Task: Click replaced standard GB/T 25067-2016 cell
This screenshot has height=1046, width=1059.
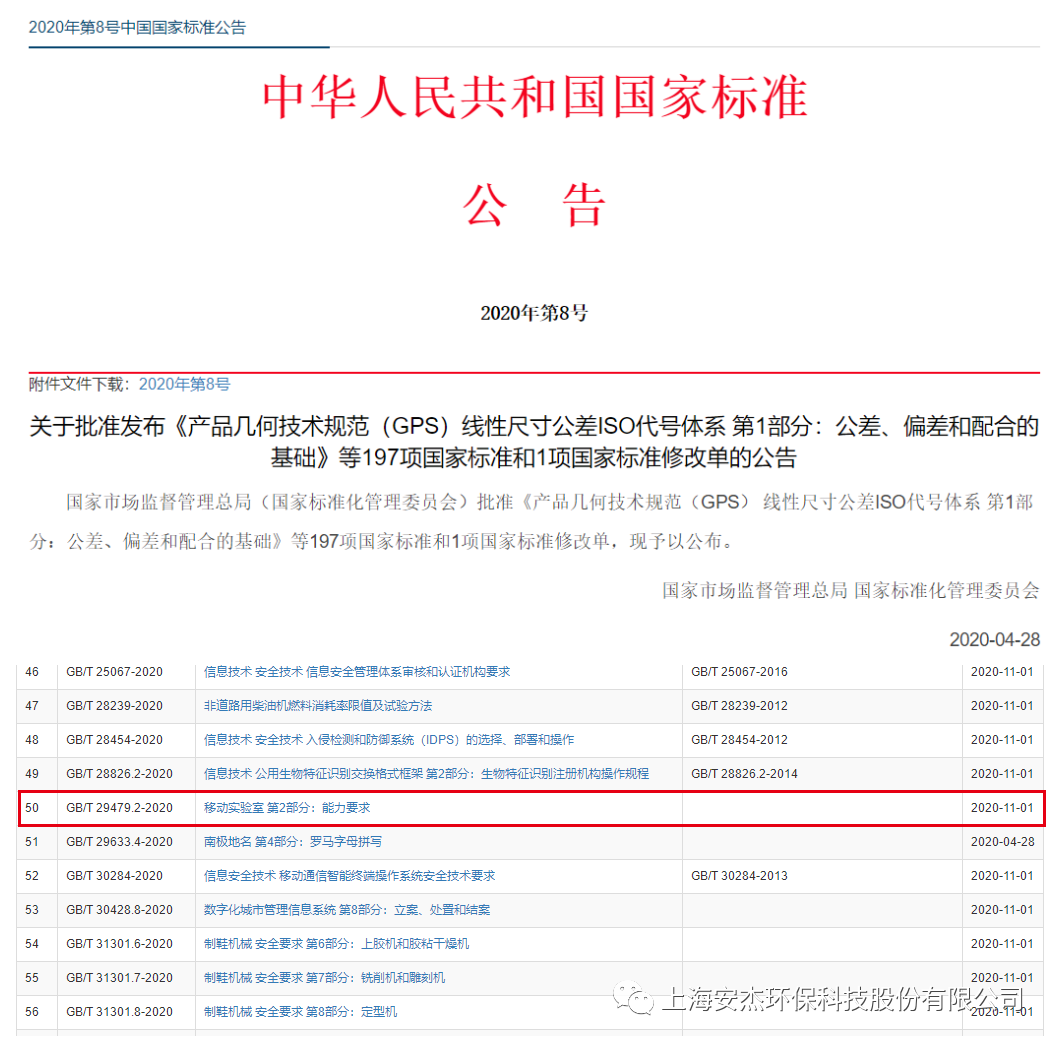Action: (739, 672)
